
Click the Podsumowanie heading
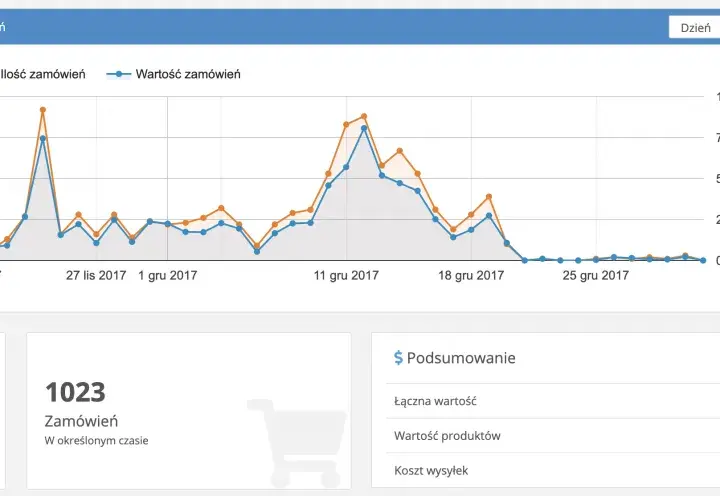[x=461, y=358]
